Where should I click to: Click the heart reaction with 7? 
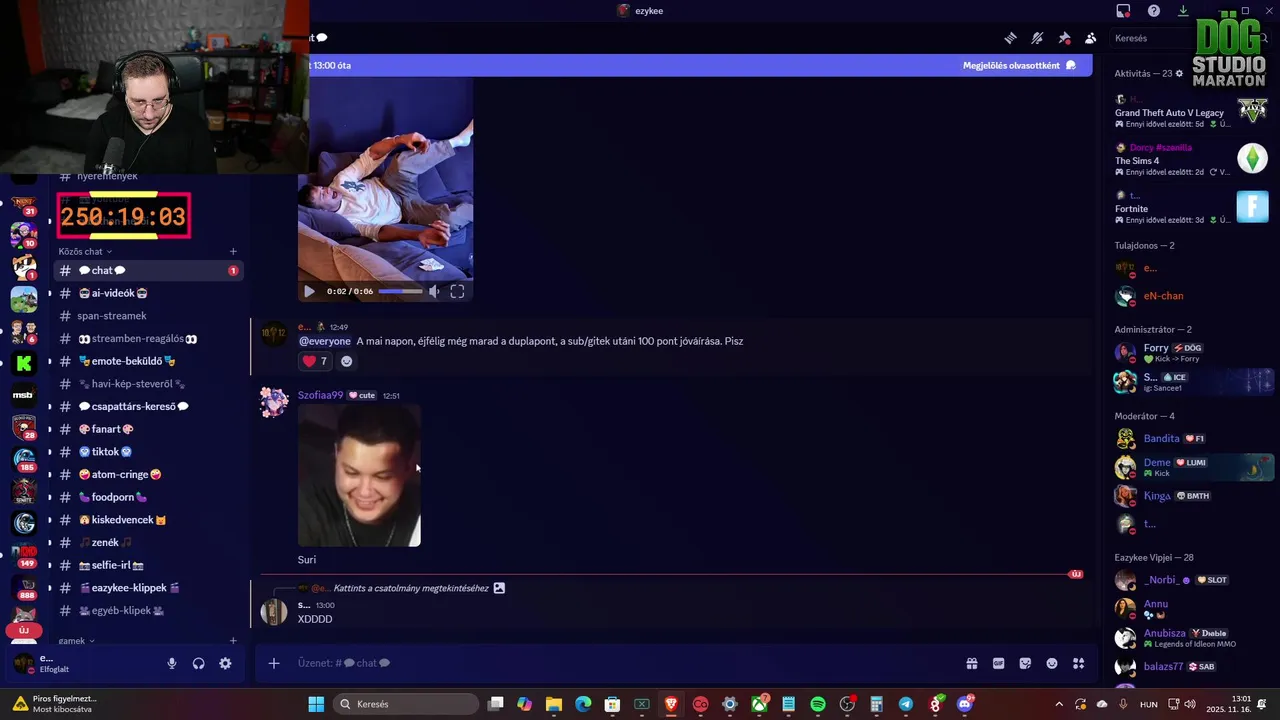point(315,361)
